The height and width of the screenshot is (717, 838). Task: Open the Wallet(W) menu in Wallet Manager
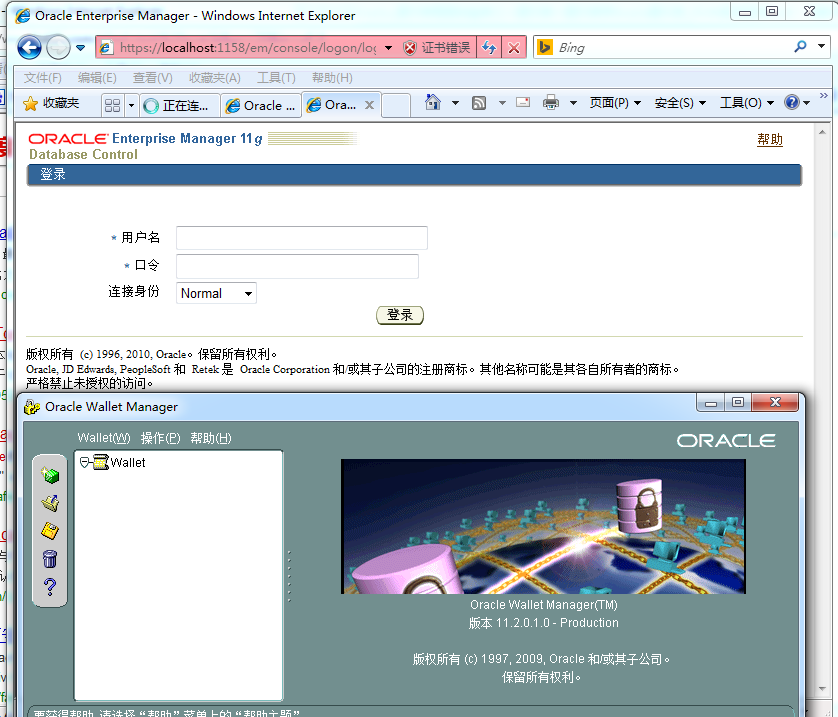(104, 438)
